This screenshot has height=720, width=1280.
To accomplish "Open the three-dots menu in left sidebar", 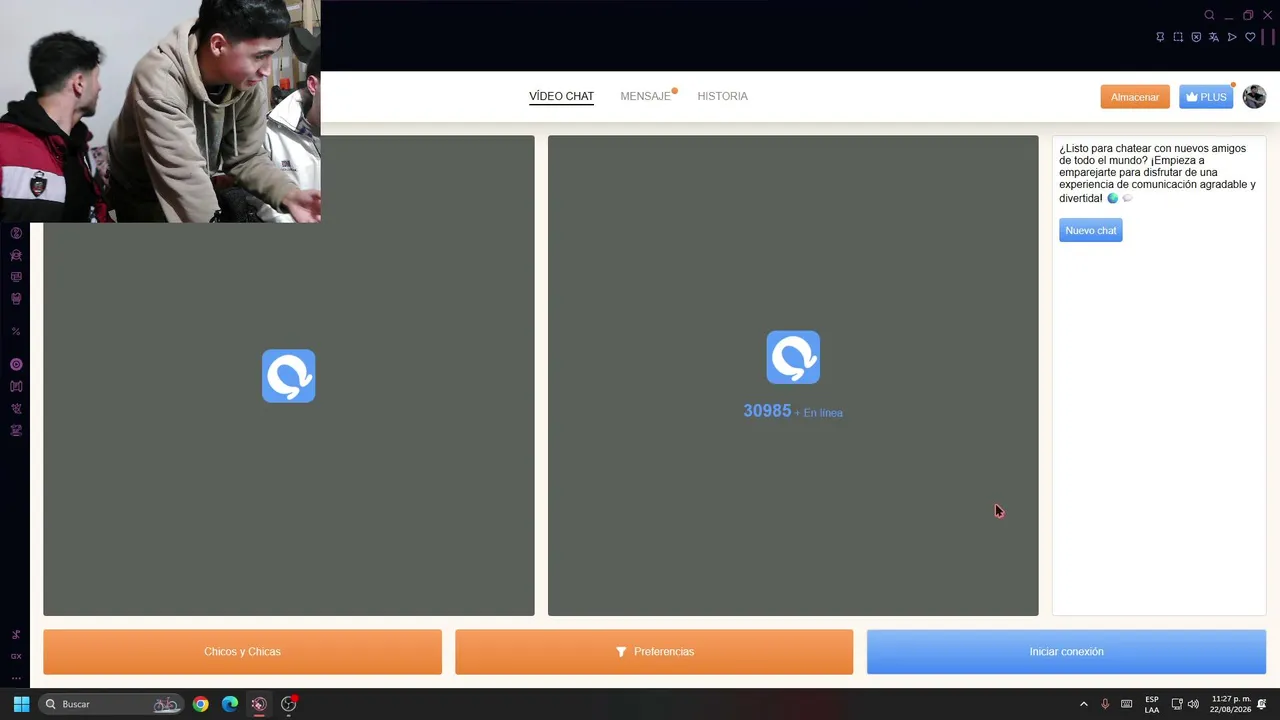I will tap(16, 678).
